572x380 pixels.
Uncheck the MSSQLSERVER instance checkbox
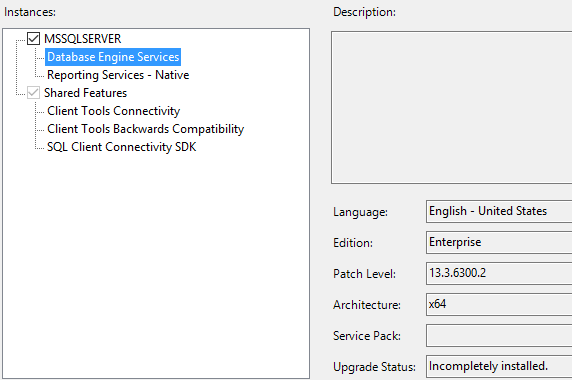coord(34,38)
